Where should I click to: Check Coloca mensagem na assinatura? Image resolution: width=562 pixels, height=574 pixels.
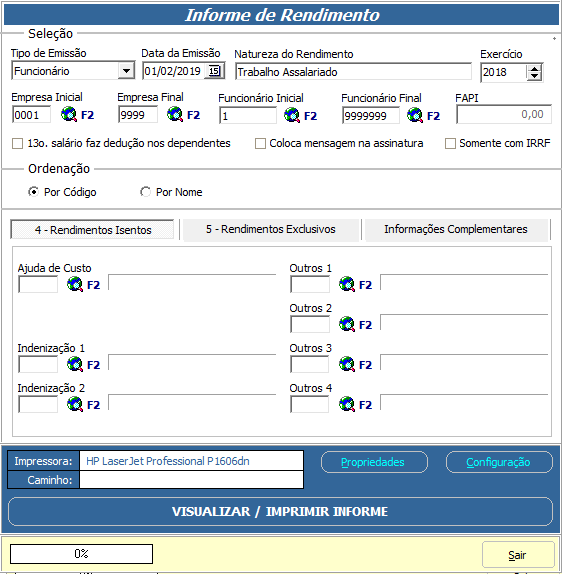[x=260, y=144]
